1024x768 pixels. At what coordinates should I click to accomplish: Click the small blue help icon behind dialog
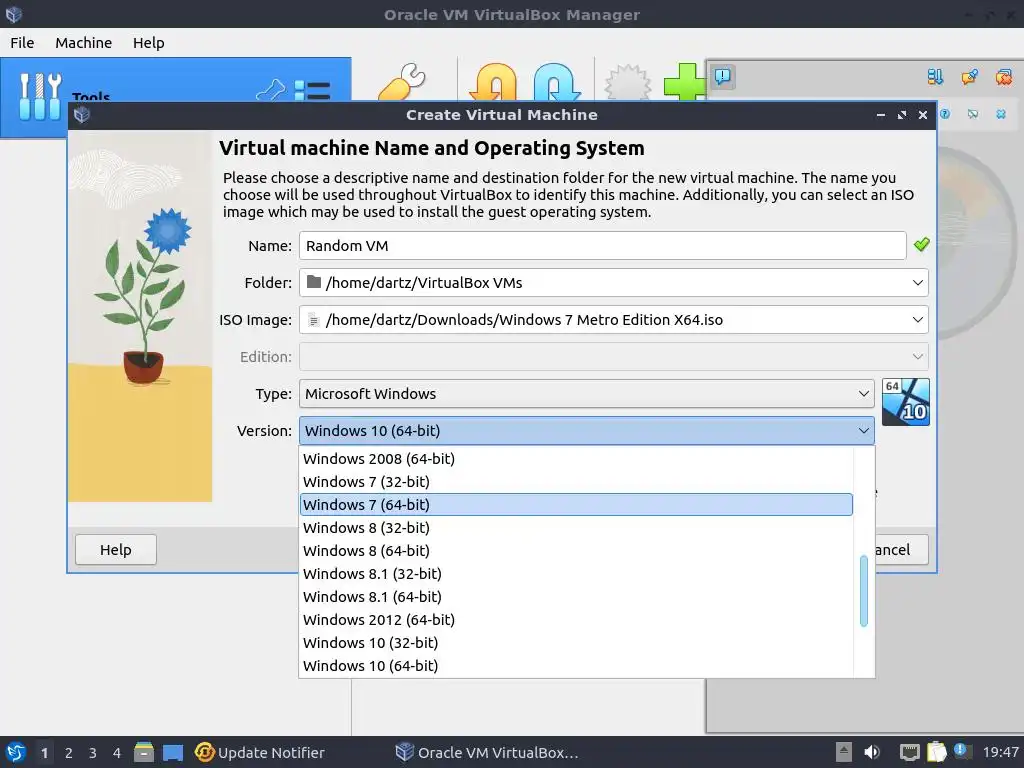point(945,114)
